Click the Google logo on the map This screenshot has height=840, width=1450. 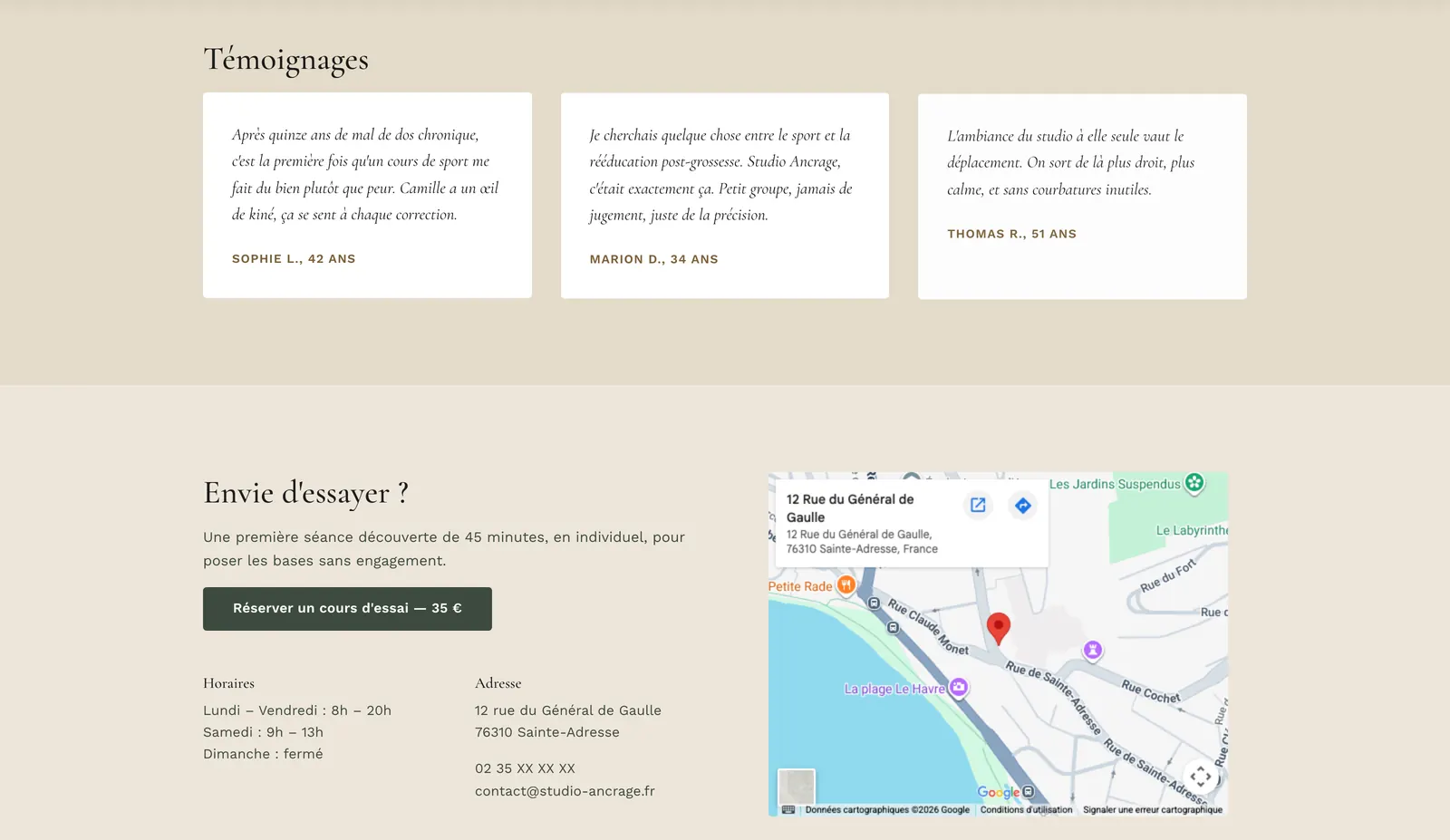click(998, 792)
